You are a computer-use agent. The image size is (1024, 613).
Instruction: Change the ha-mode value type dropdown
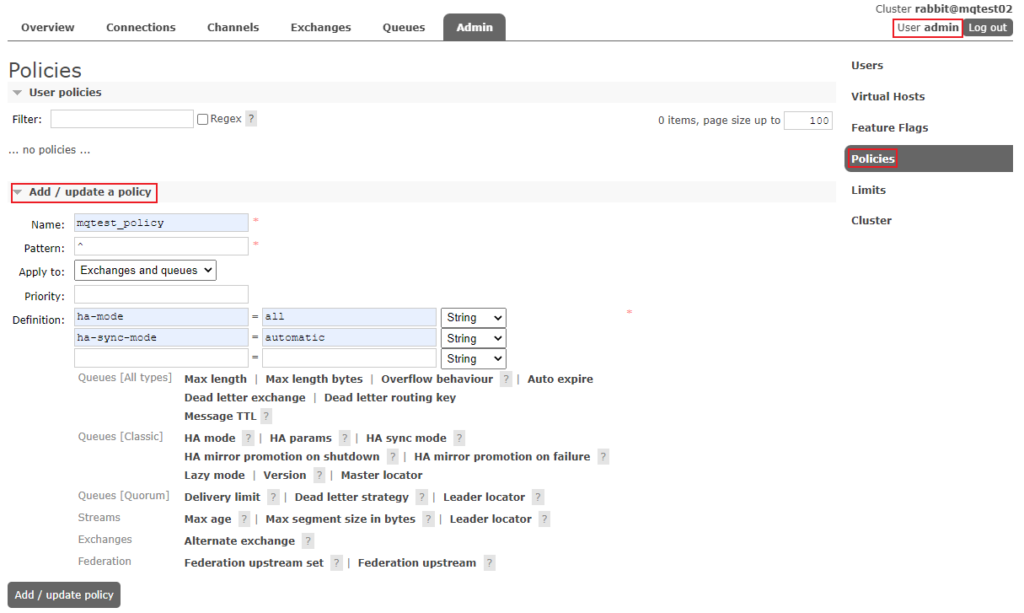tap(473, 317)
